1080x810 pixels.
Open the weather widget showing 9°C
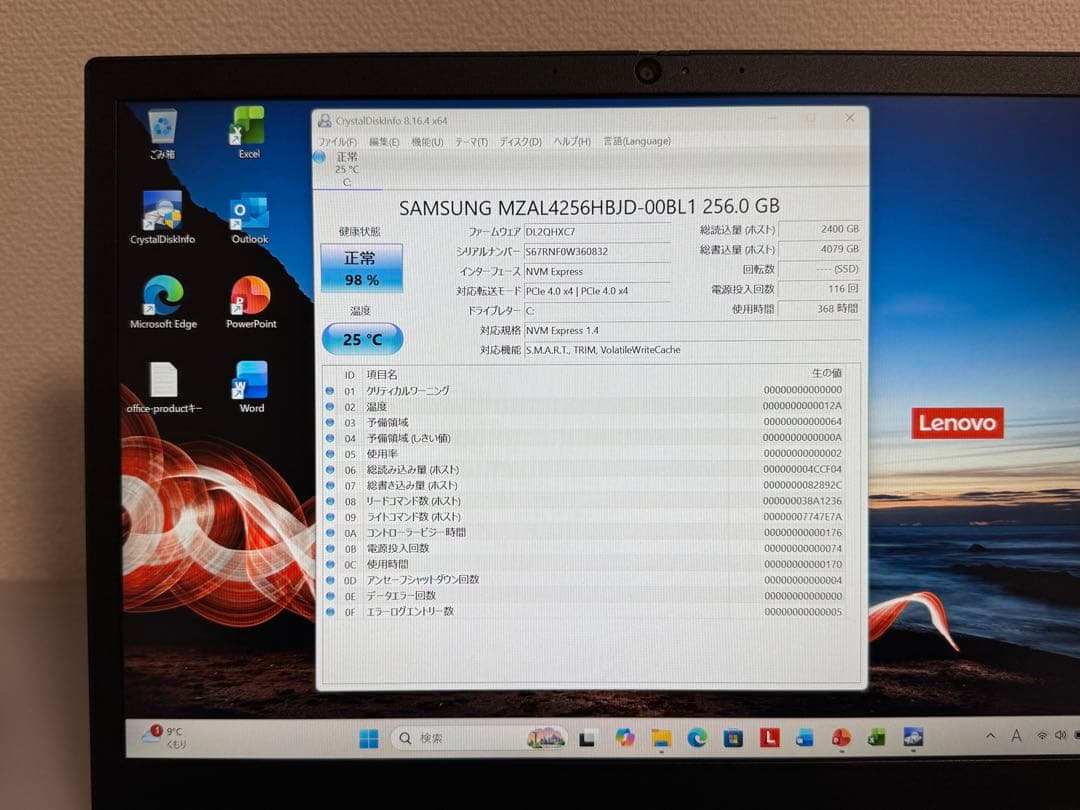tap(164, 737)
